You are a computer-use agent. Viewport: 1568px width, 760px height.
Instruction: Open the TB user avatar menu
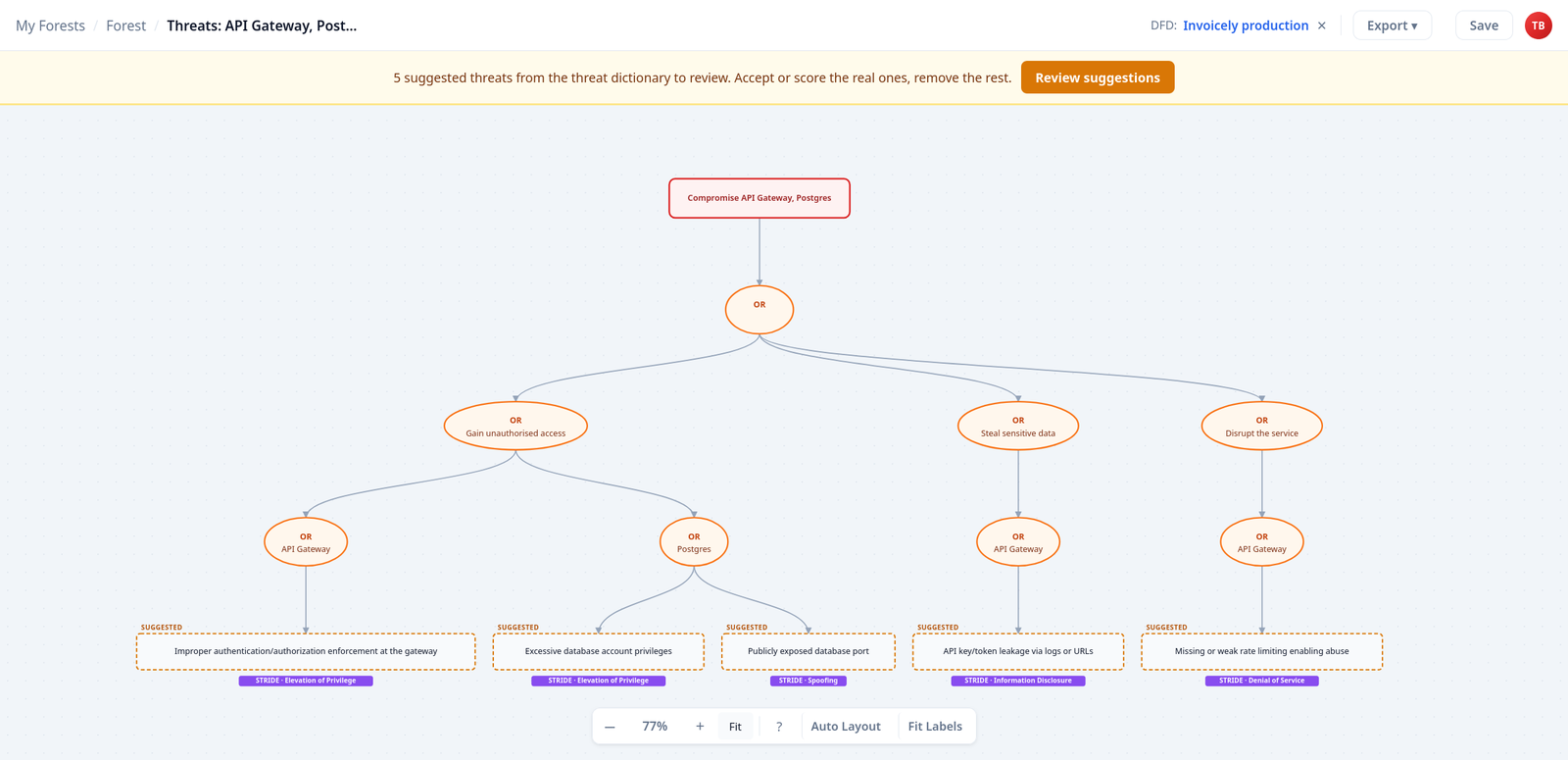1539,25
